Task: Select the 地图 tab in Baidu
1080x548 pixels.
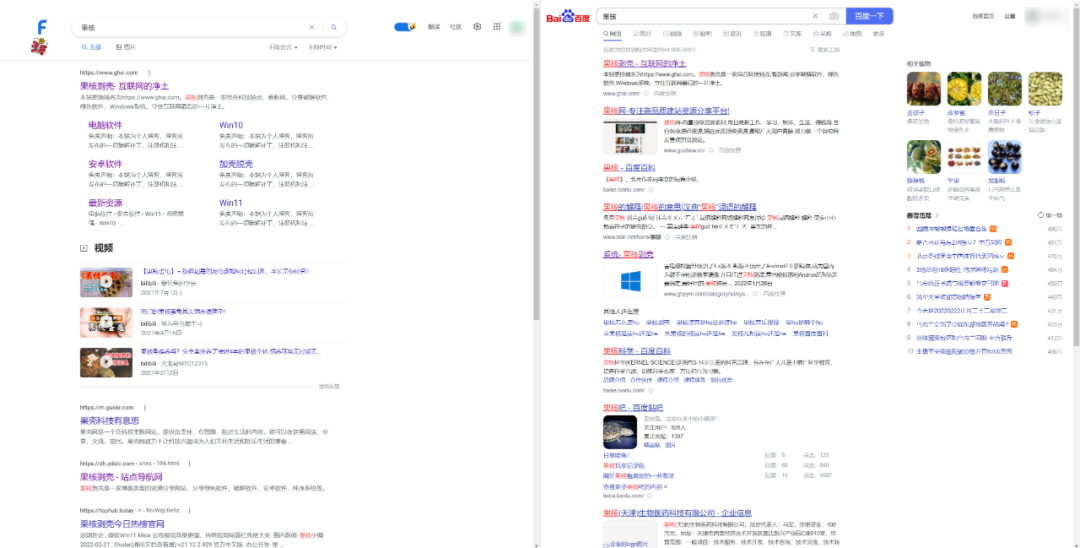Action: coord(852,33)
